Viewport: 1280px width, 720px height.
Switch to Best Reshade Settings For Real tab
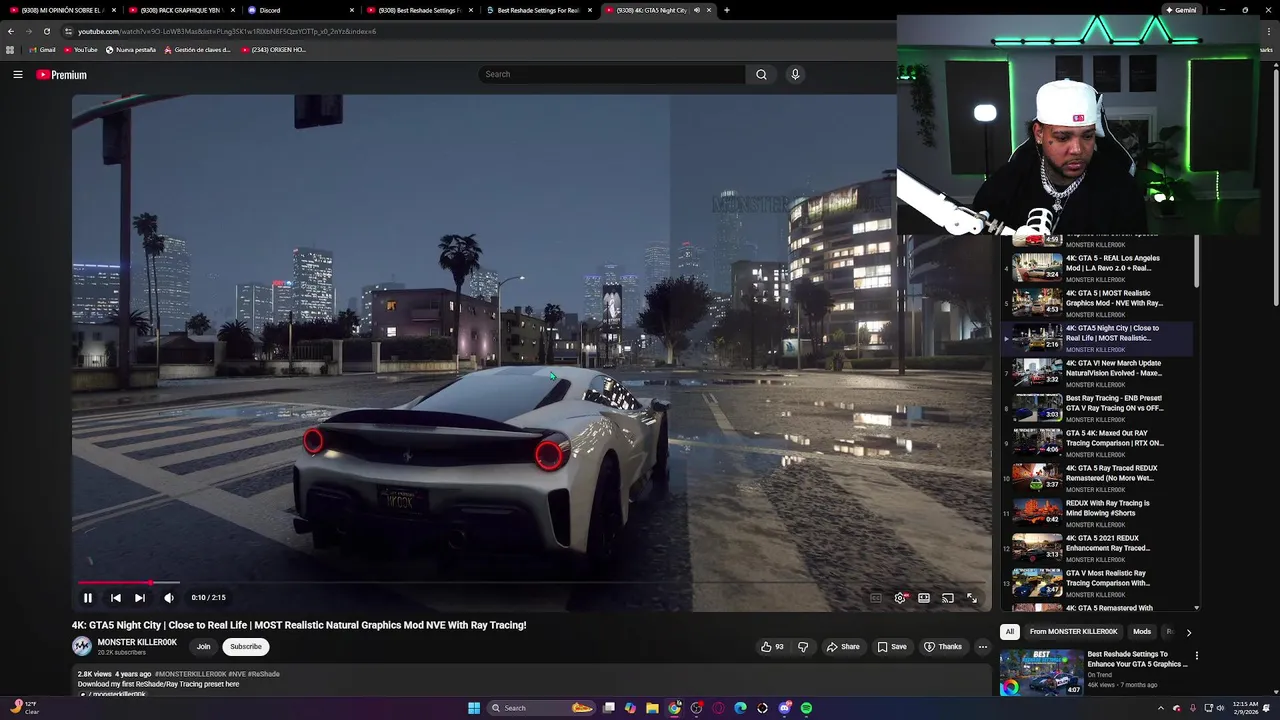539,10
